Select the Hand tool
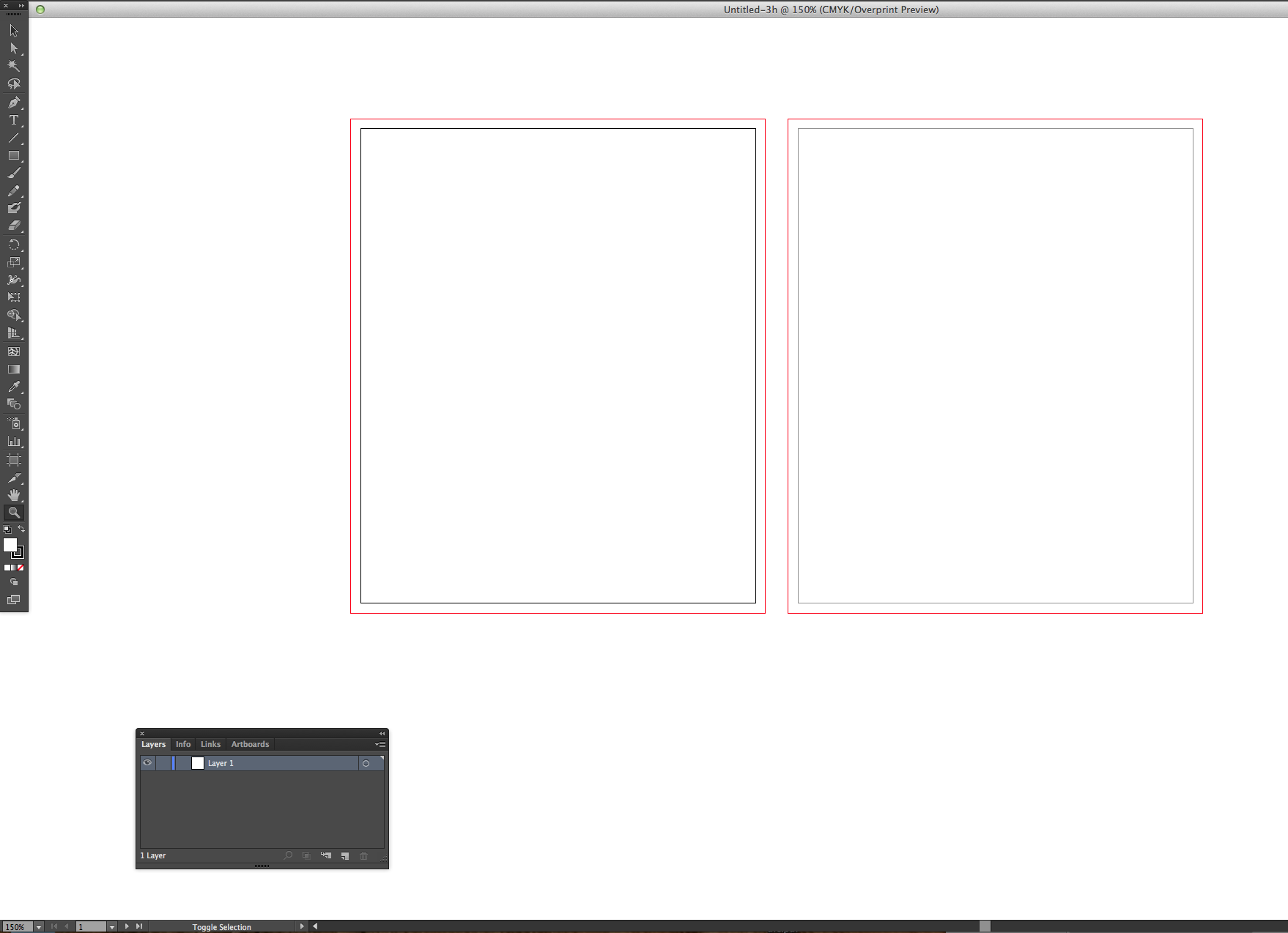Screen dimensions: 1288x933 pyautogui.click(x=14, y=495)
